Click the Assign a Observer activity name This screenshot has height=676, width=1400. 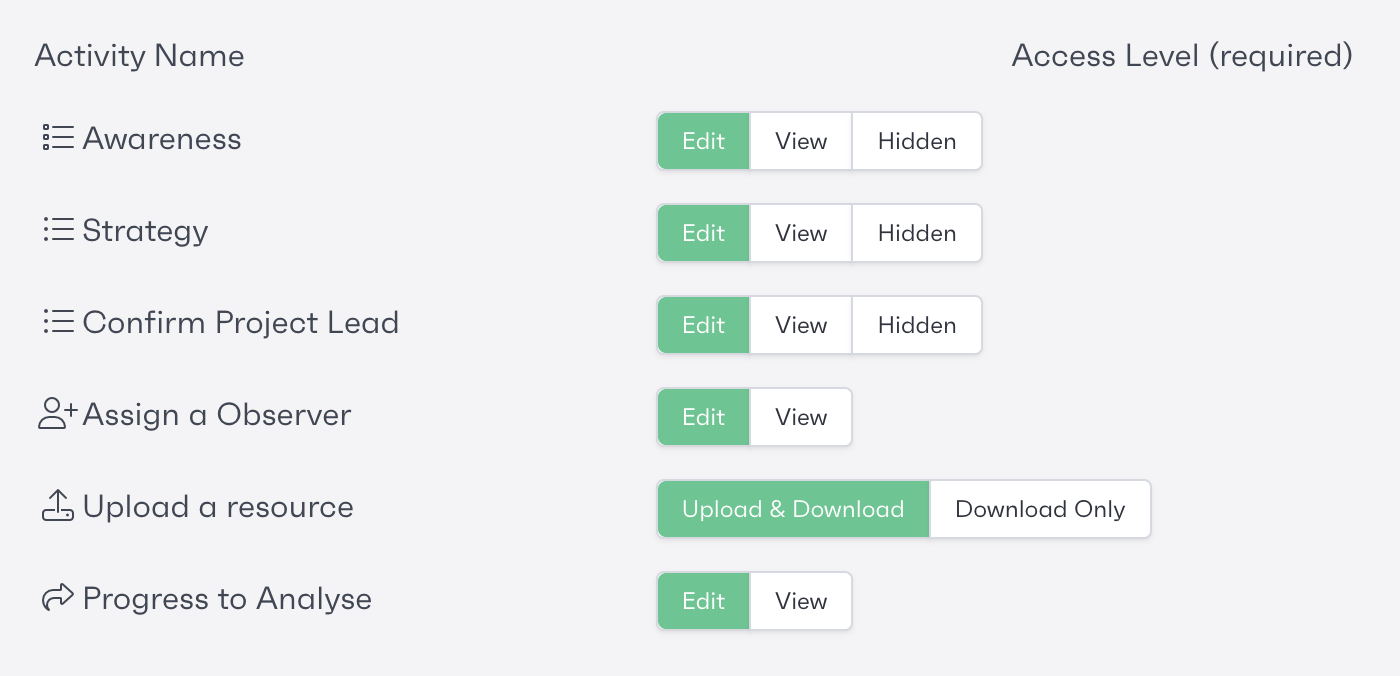[x=217, y=415]
